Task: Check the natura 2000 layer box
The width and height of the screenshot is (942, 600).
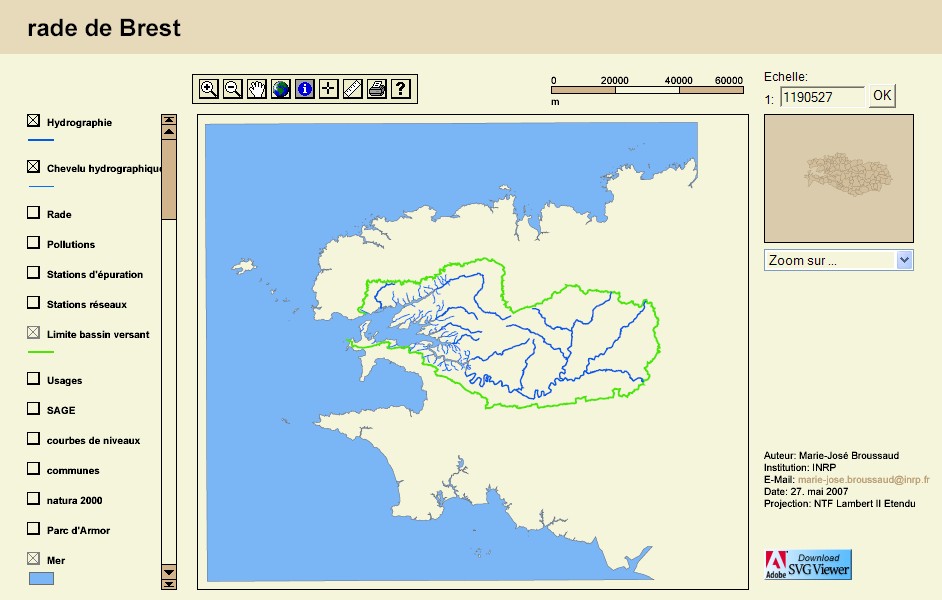Action: (33, 499)
